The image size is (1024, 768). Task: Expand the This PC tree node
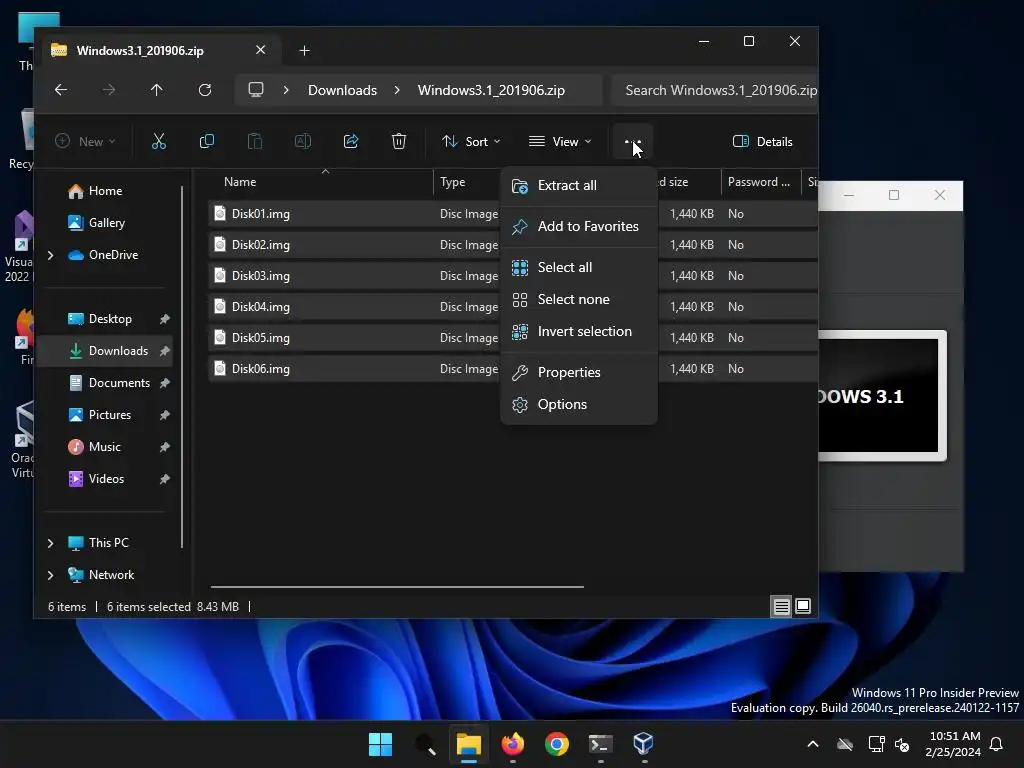(50, 543)
